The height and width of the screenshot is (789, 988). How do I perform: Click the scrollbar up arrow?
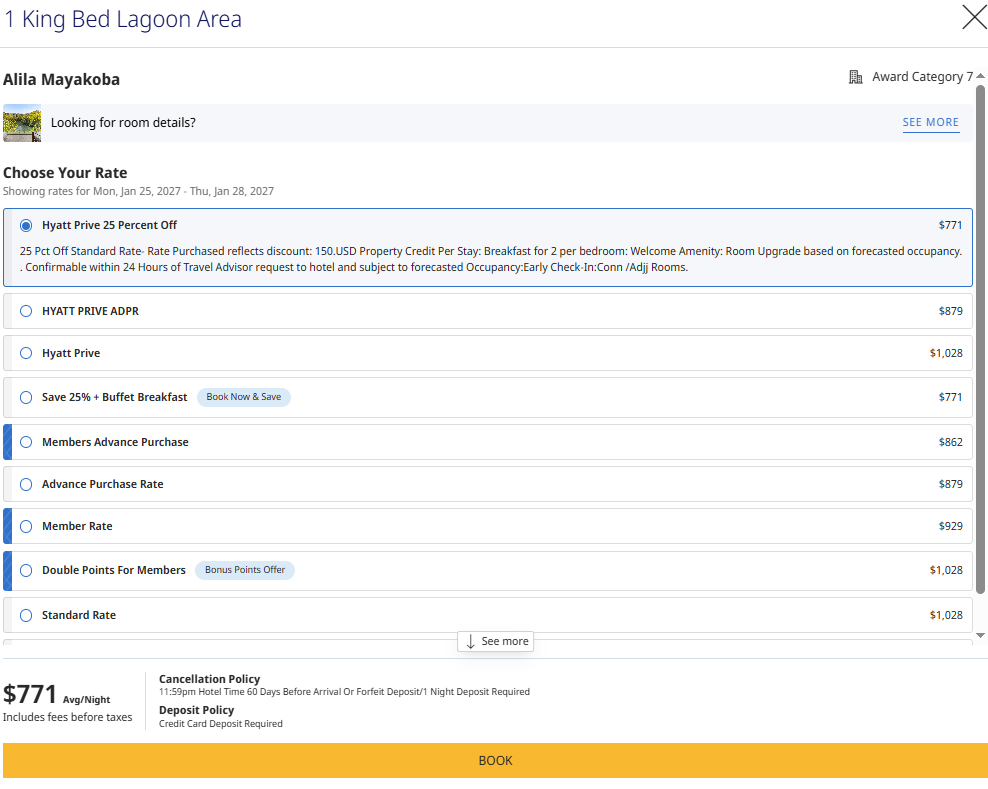tap(980, 76)
